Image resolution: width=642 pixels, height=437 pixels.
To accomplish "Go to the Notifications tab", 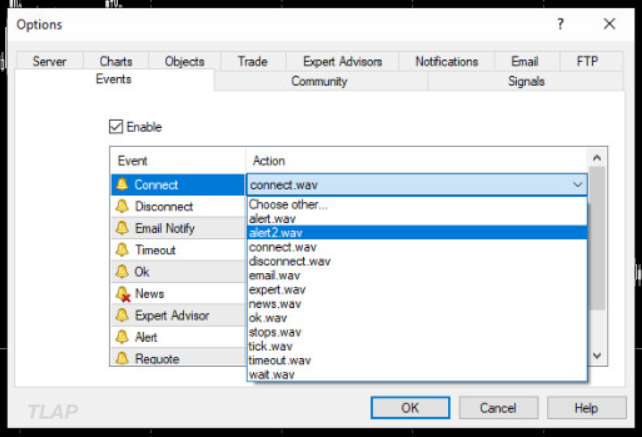I will (x=447, y=61).
